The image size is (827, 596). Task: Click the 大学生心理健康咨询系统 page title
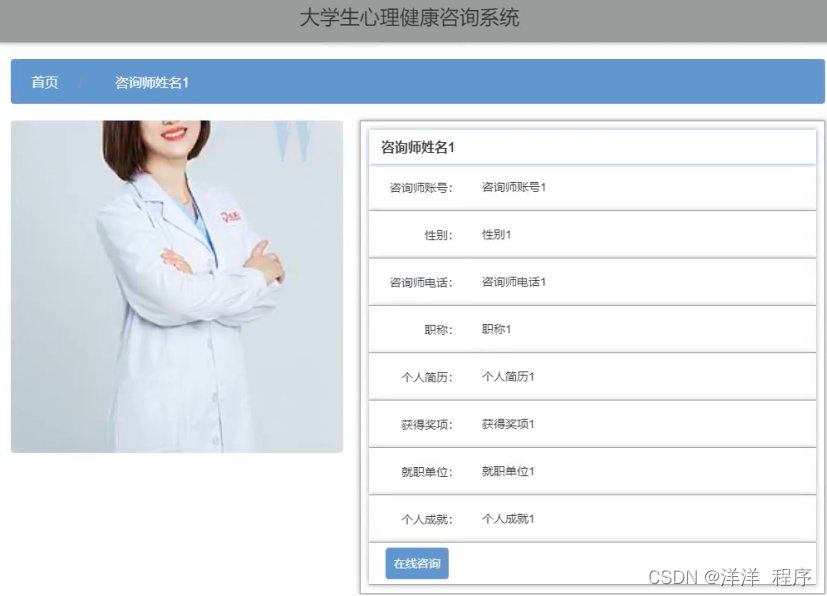click(409, 17)
